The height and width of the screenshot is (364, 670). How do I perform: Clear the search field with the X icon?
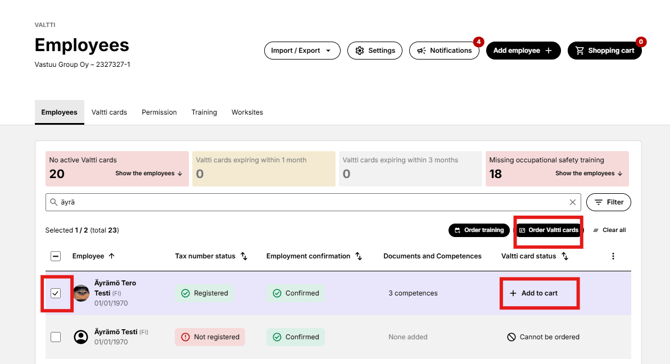coord(573,202)
